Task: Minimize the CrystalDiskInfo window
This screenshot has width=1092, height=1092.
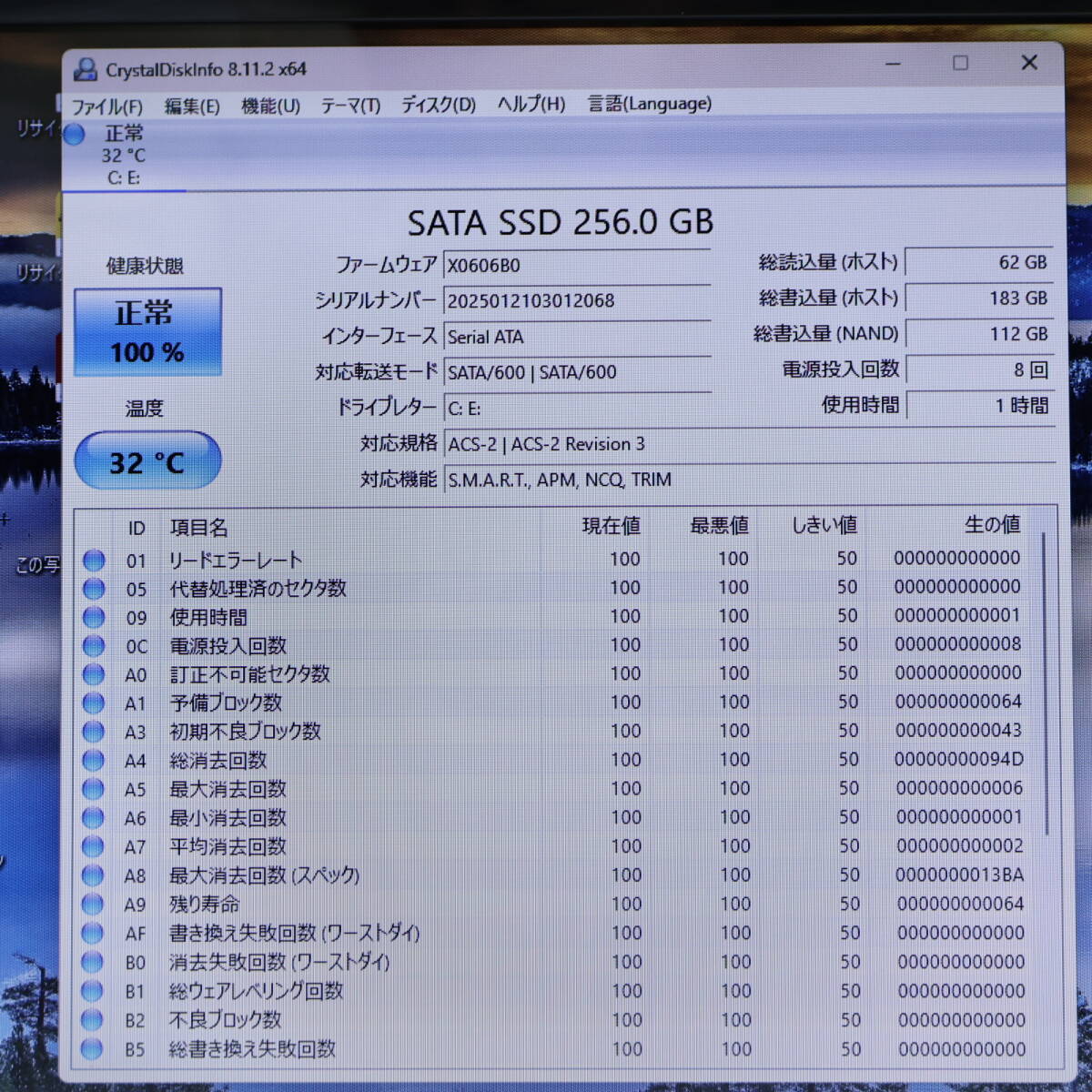Action: pos(893,64)
